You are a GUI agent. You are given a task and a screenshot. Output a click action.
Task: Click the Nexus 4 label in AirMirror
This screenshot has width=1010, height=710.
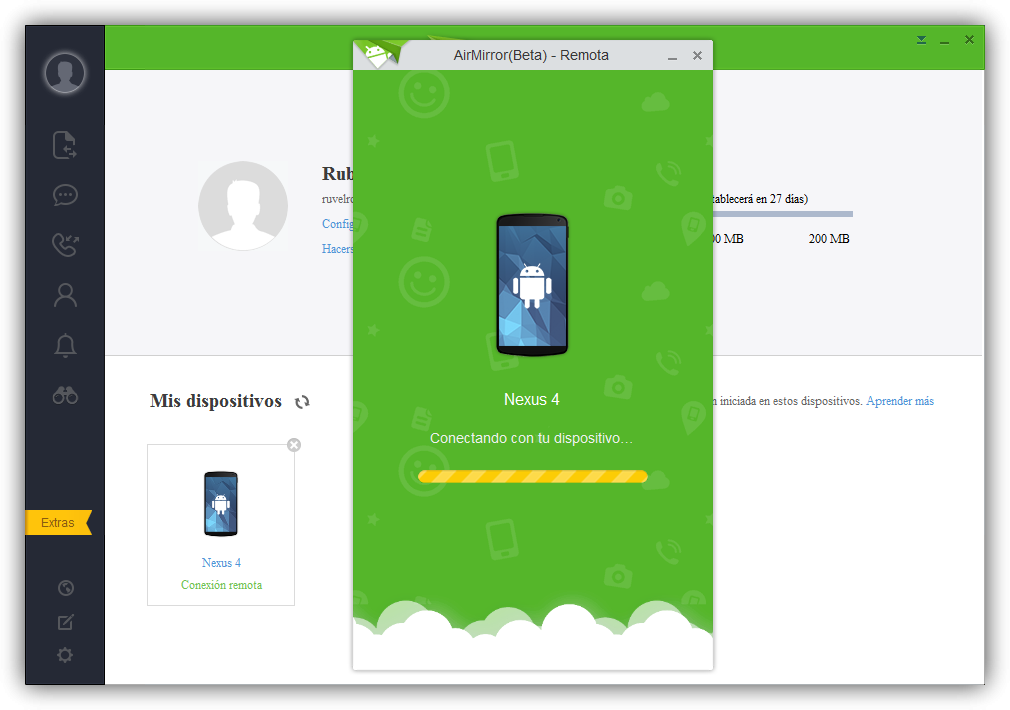click(x=531, y=399)
